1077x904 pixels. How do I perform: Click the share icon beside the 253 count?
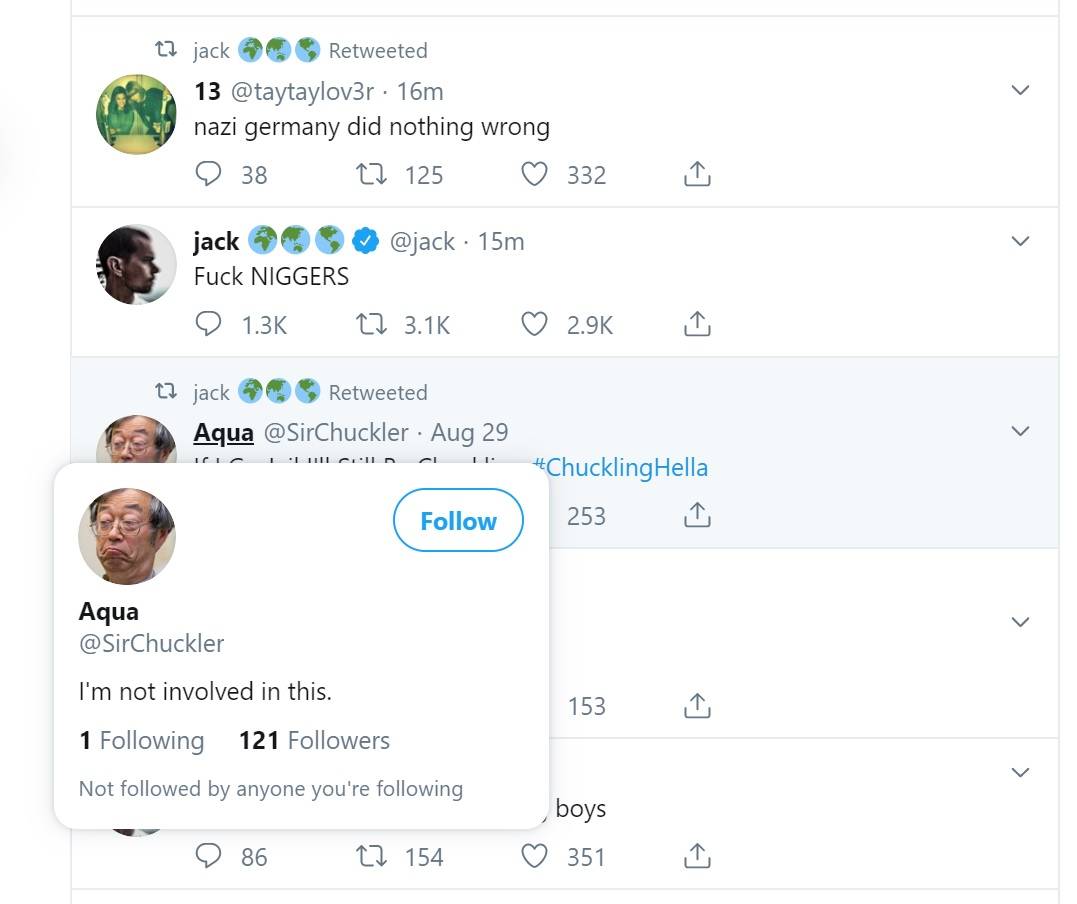coord(697,515)
